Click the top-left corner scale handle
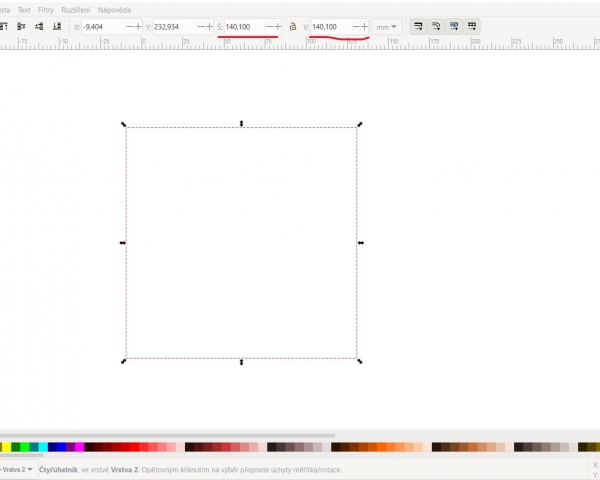The width and height of the screenshot is (600, 480). (124, 125)
